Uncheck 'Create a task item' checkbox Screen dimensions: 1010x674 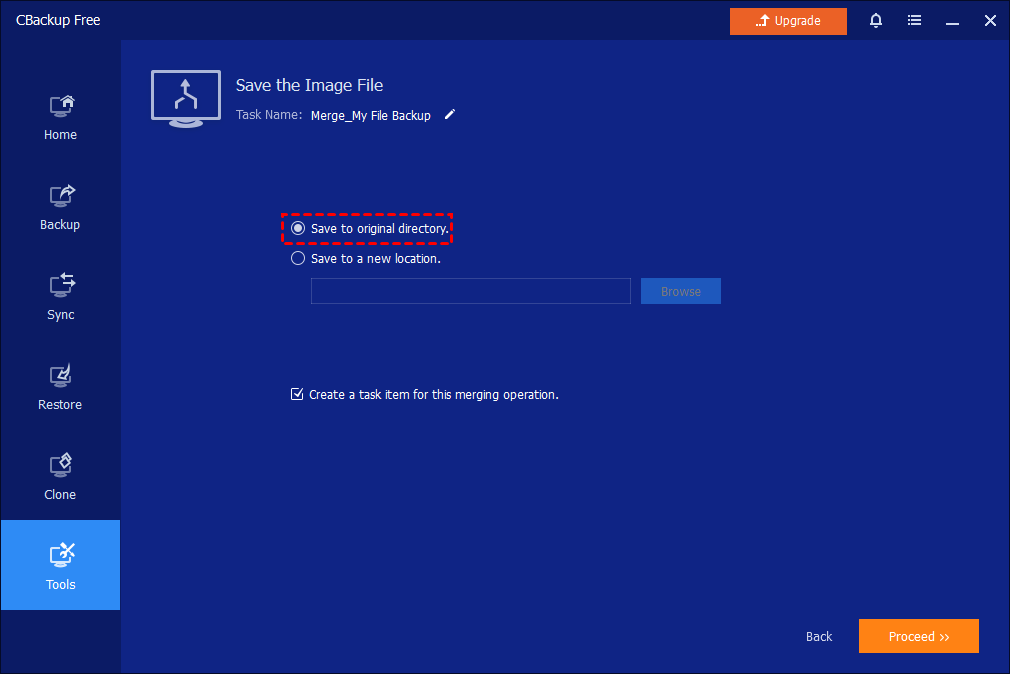297,394
